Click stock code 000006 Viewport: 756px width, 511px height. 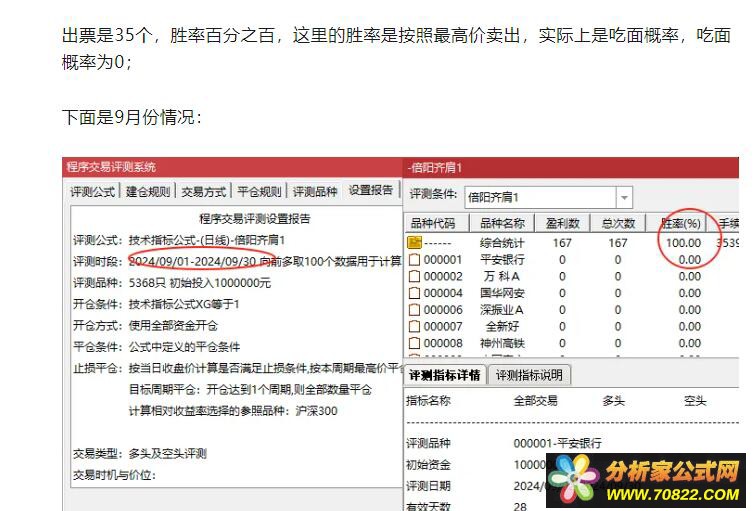point(443,310)
